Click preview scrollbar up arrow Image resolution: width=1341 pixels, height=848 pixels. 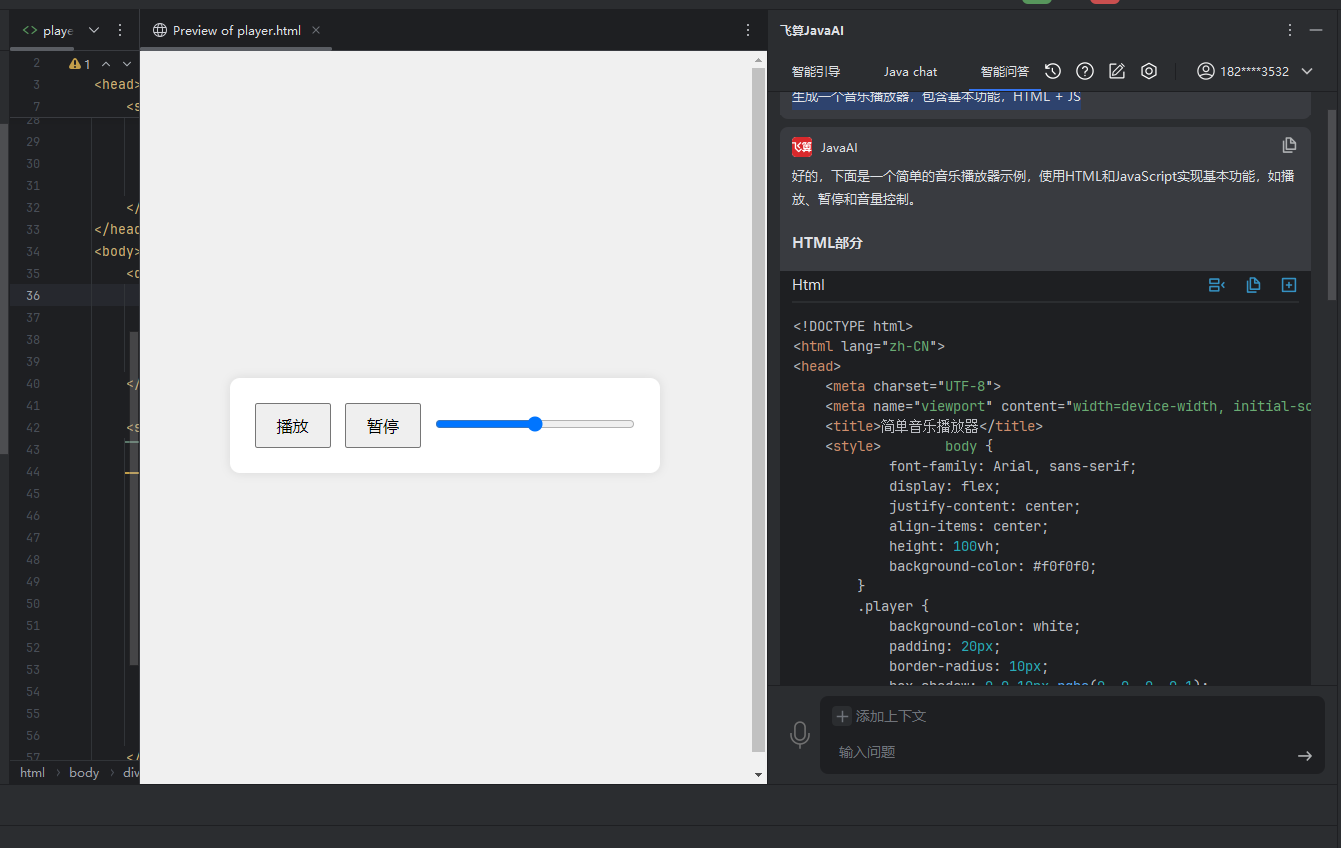tap(758, 59)
